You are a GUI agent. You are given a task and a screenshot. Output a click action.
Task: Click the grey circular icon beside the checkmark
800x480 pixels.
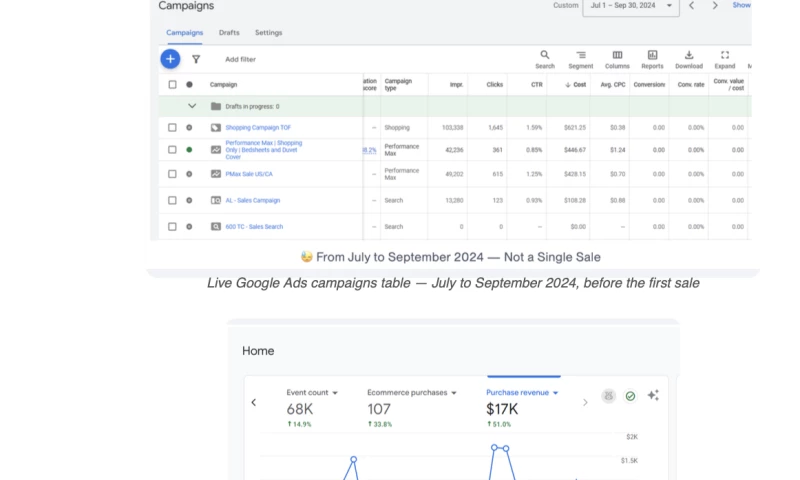[x=608, y=396]
